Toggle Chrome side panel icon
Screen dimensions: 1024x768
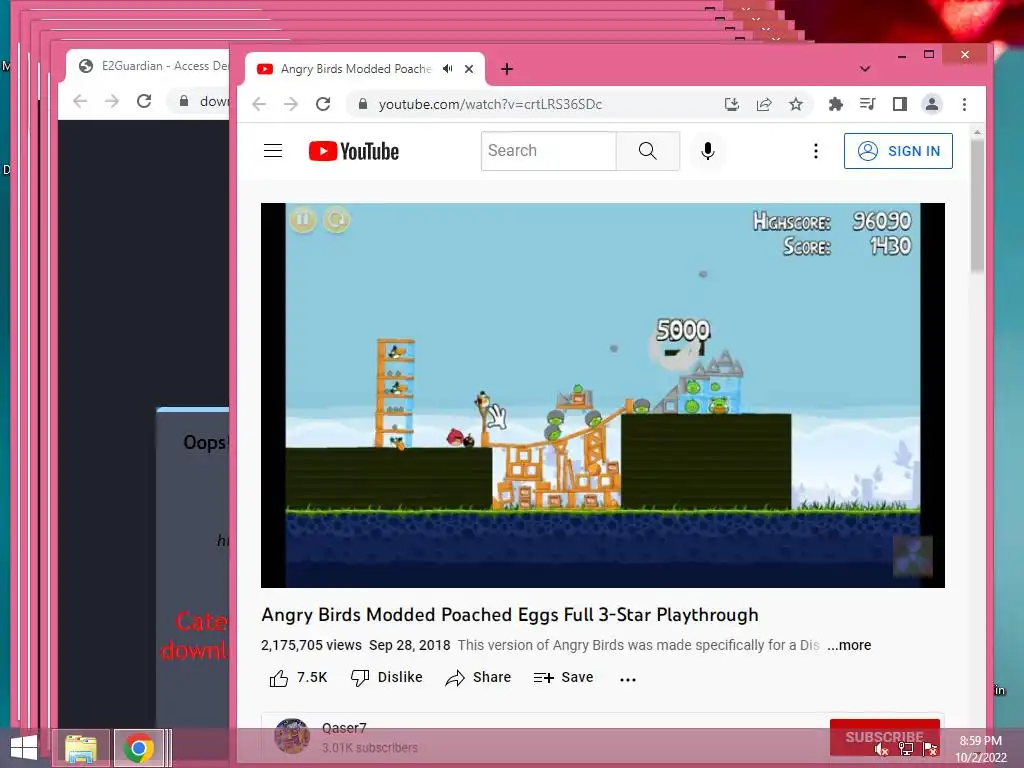tap(899, 104)
